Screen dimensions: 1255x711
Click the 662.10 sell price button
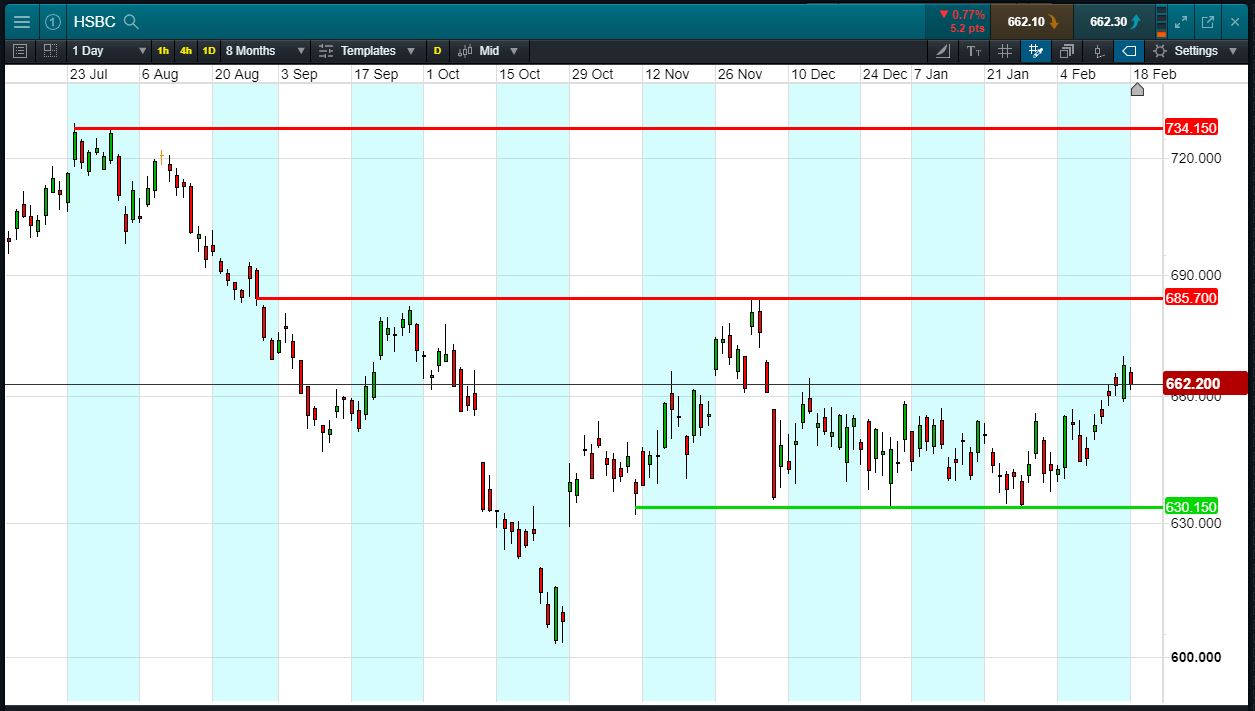1030,22
